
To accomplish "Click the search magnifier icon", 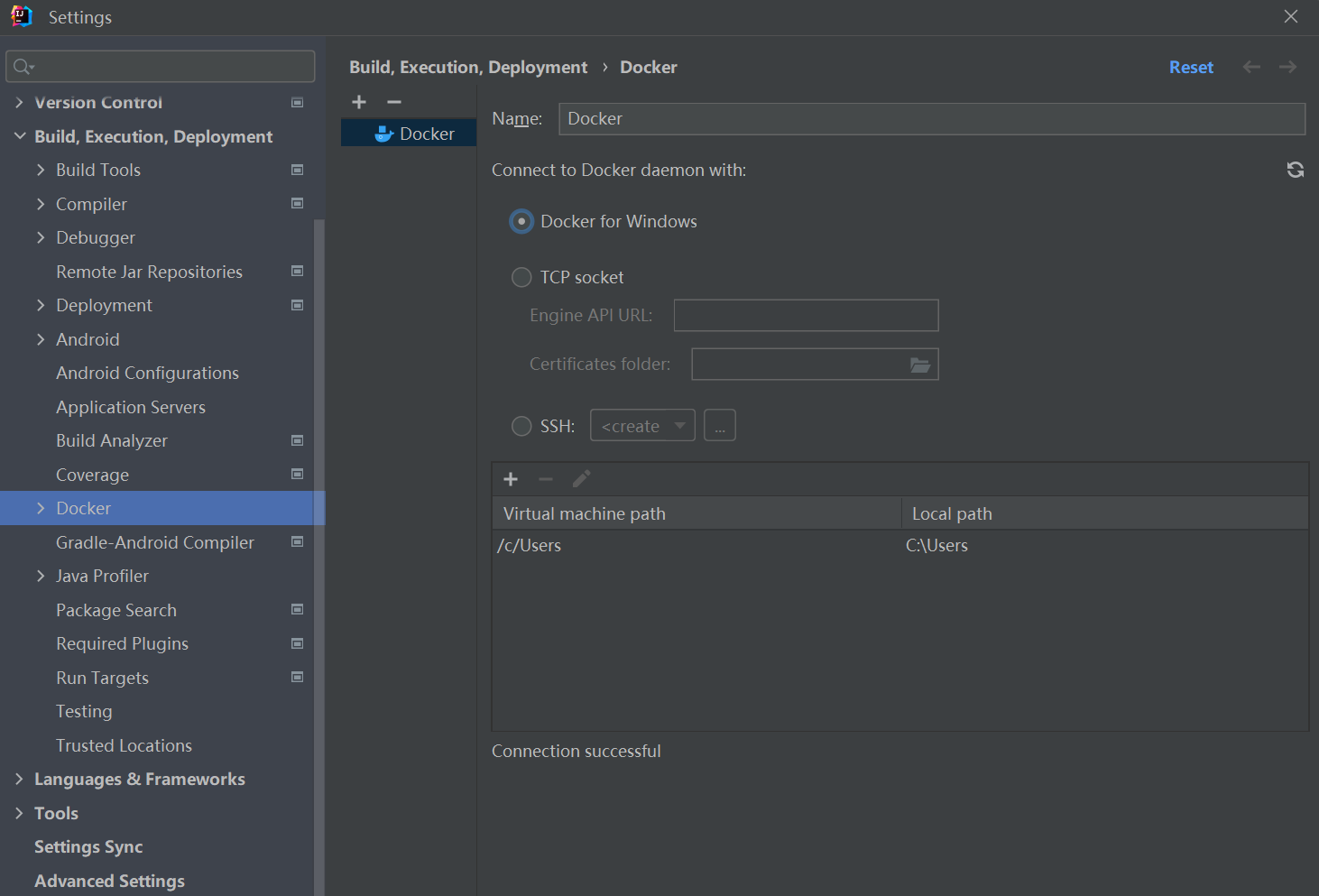I will pyautogui.click(x=23, y=67).
